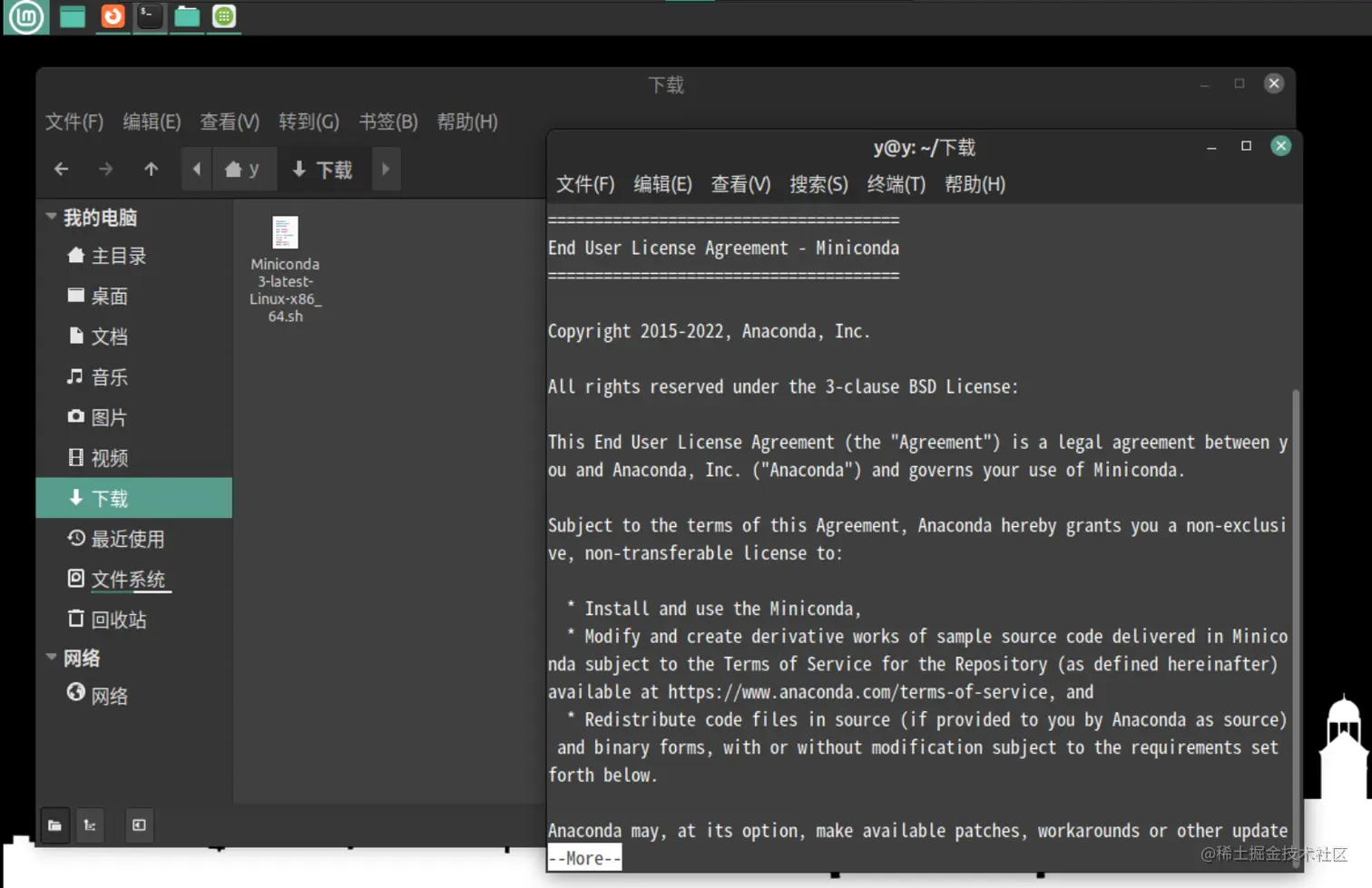Screen dimensions: 1372x888
Task: Show tree view in sidebar
Action: [90, 825]
